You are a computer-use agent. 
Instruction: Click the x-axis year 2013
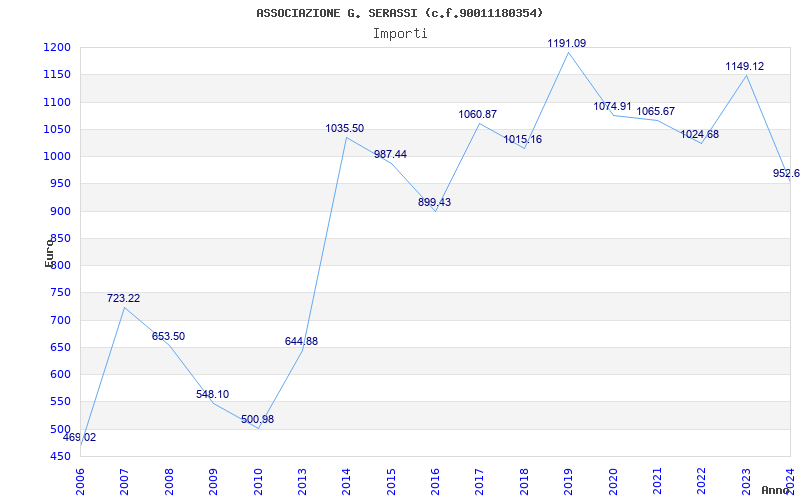(x=302, y=482)
